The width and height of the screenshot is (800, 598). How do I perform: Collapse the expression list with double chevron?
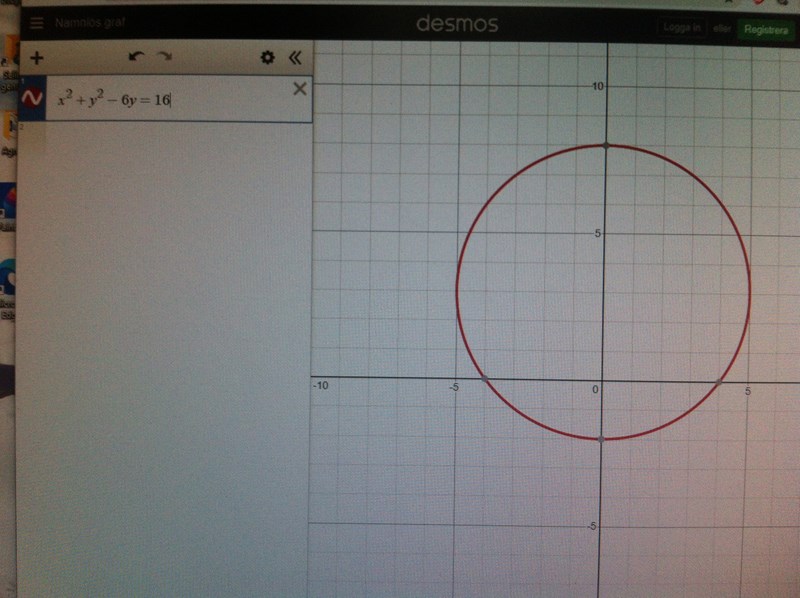pos(295,58)
